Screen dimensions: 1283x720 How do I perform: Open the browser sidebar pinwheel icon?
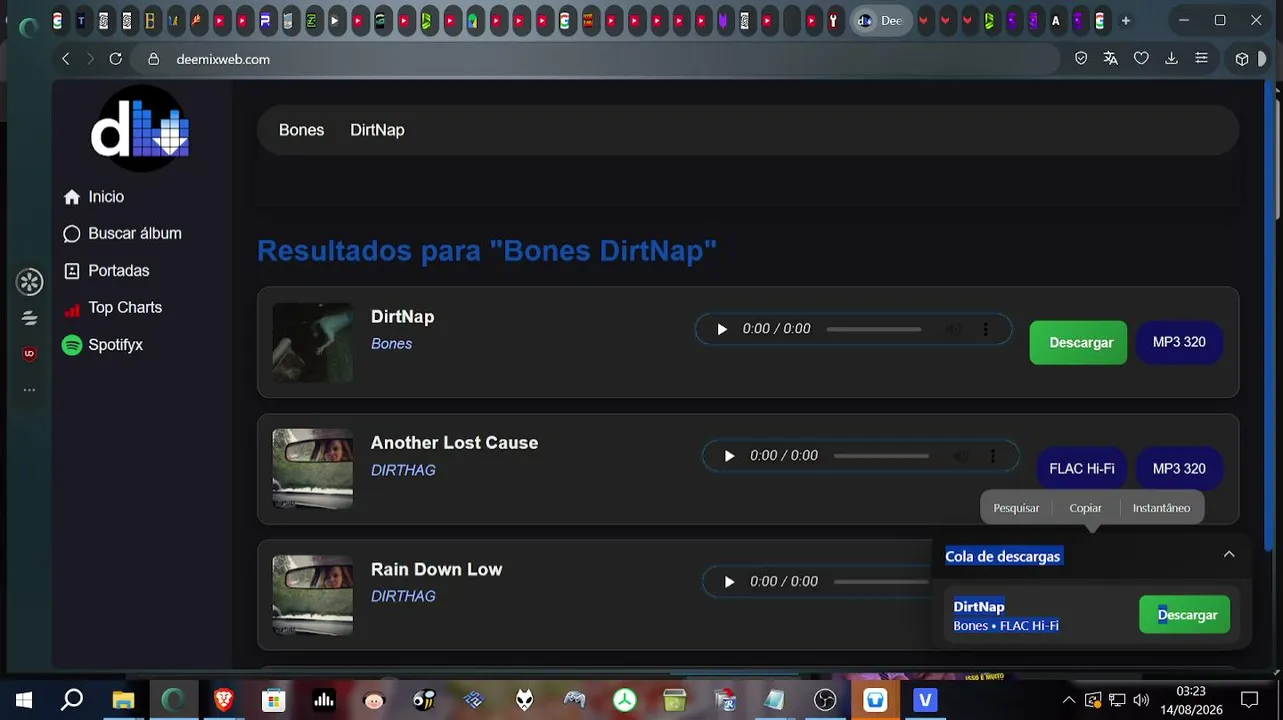coord(29,283)
